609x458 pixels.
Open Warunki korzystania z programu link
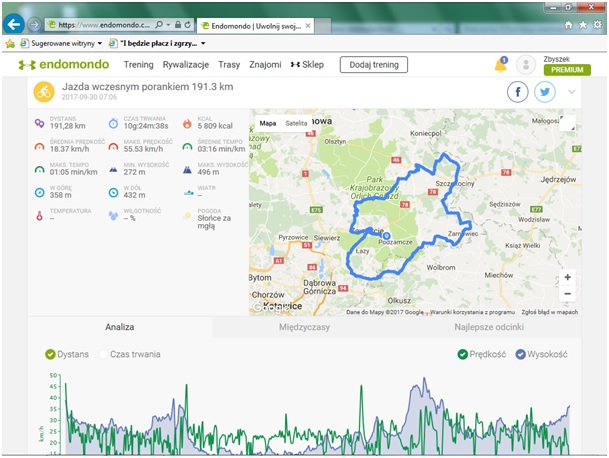472,312
